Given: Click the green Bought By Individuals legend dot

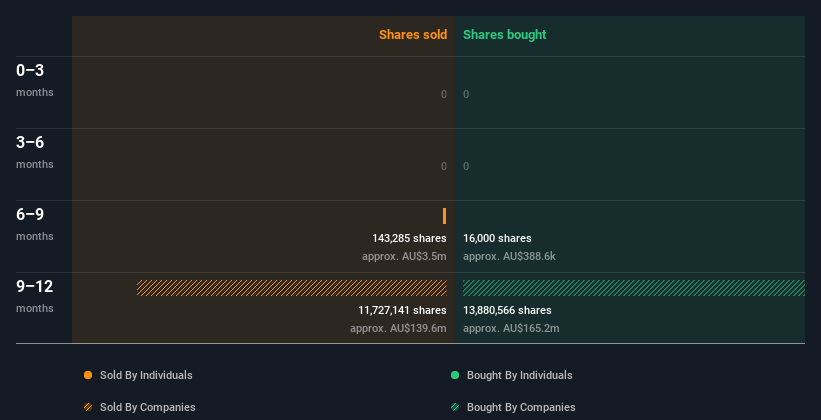Looking at the screenshot, I should click(455, 375).
